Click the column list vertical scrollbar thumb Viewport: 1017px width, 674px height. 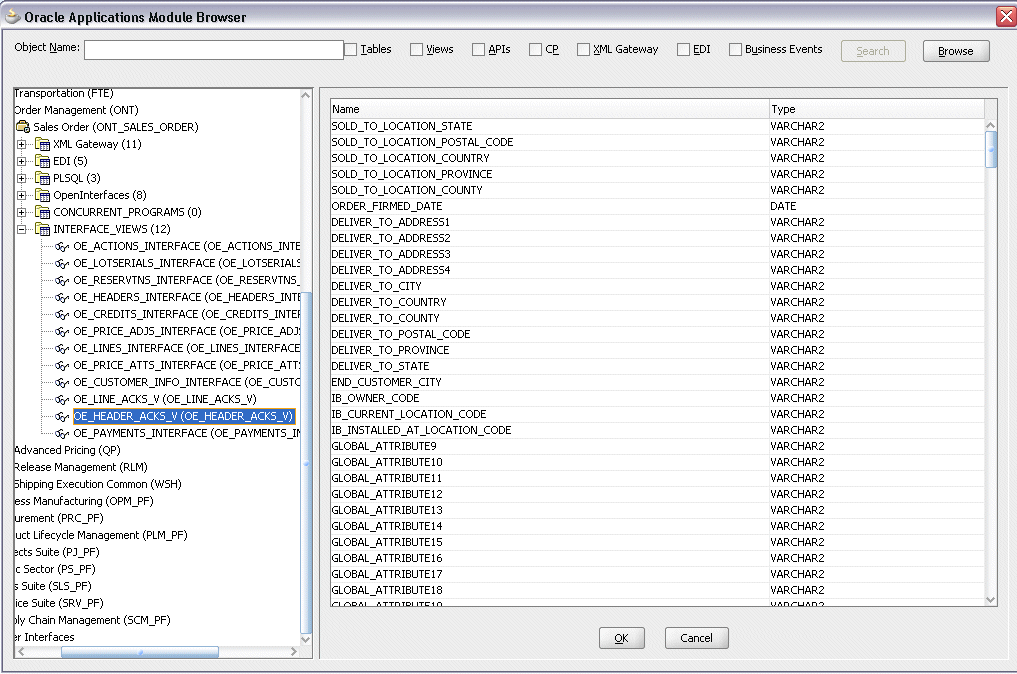(x=990, y=149)
